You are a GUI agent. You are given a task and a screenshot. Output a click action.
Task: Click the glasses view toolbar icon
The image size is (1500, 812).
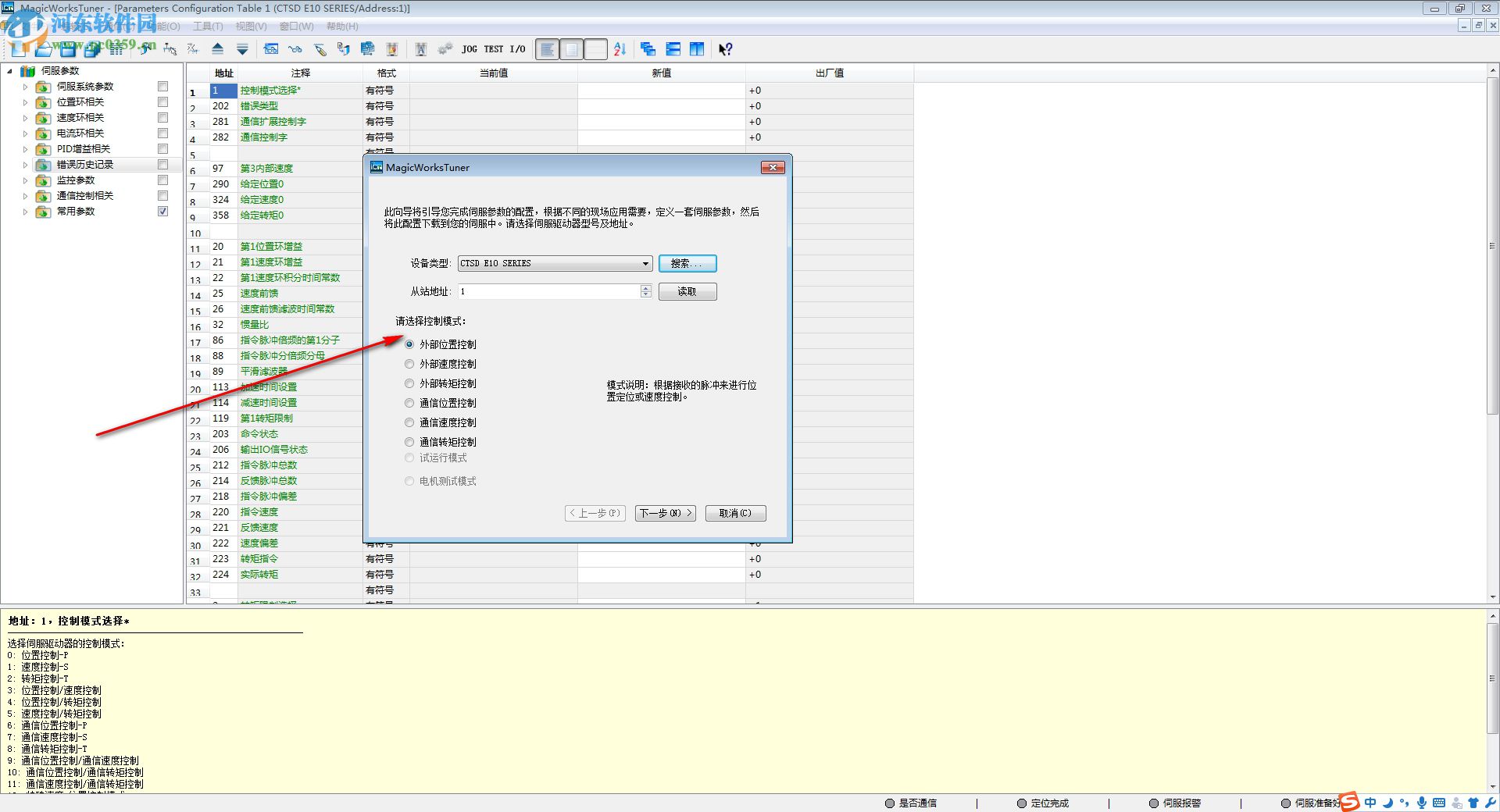click(295, 49)
